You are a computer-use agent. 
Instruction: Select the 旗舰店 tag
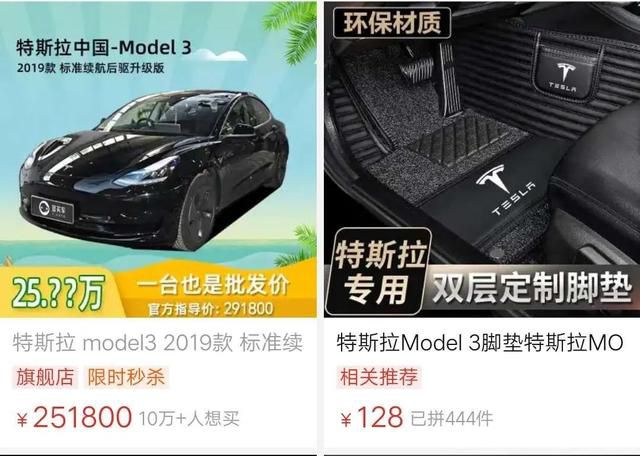45,377
